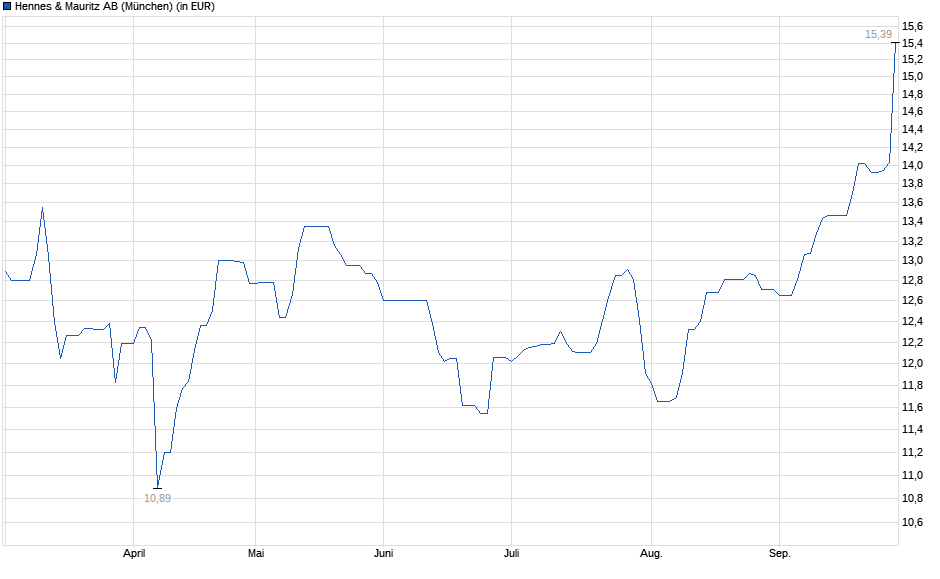
Task: Click the '14,8' price axis label
Action: click(912, 94)
